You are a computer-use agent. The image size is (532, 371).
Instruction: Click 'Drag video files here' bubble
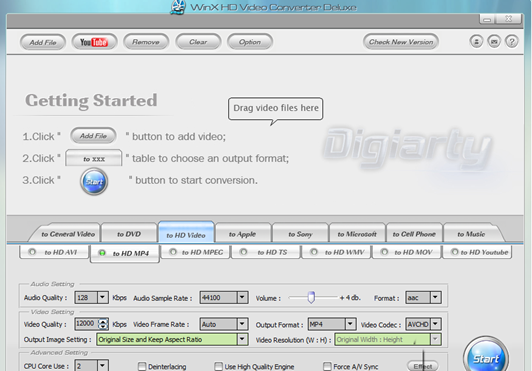pos(276,108)
